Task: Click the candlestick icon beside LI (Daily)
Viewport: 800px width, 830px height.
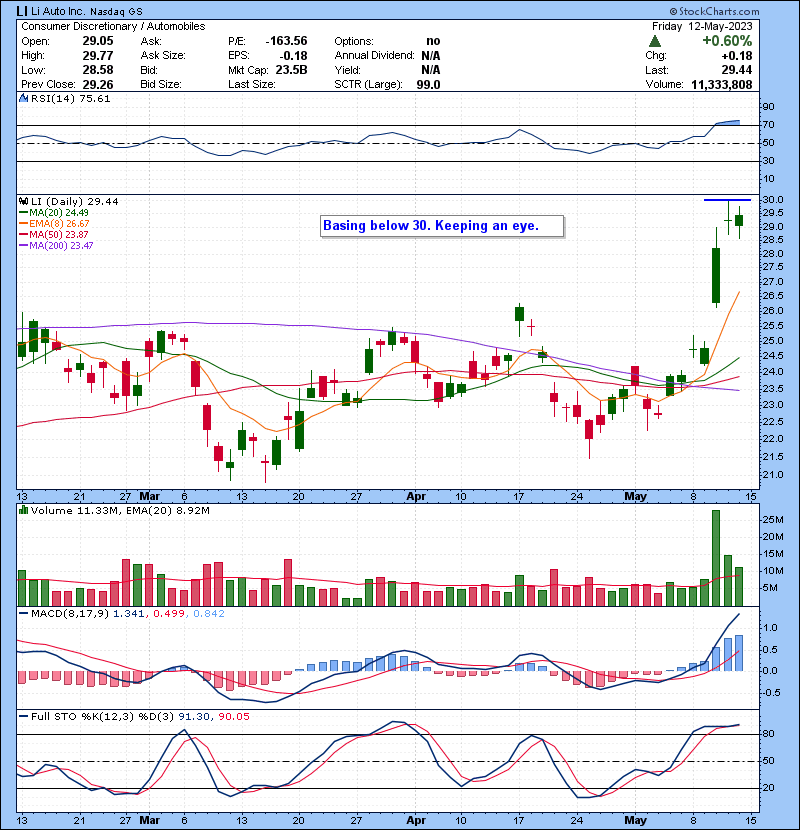Action: coord(23,201)
